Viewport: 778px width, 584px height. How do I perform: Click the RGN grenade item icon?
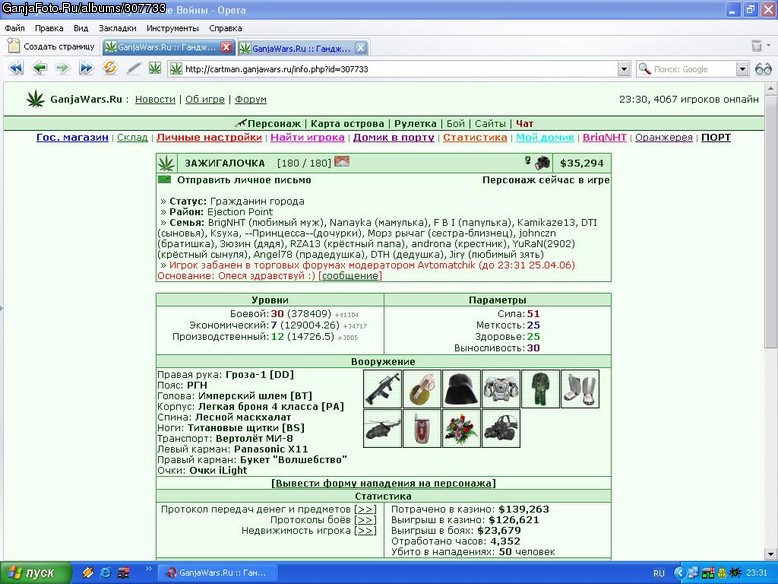pyautogui.click(x=422, y=389)
